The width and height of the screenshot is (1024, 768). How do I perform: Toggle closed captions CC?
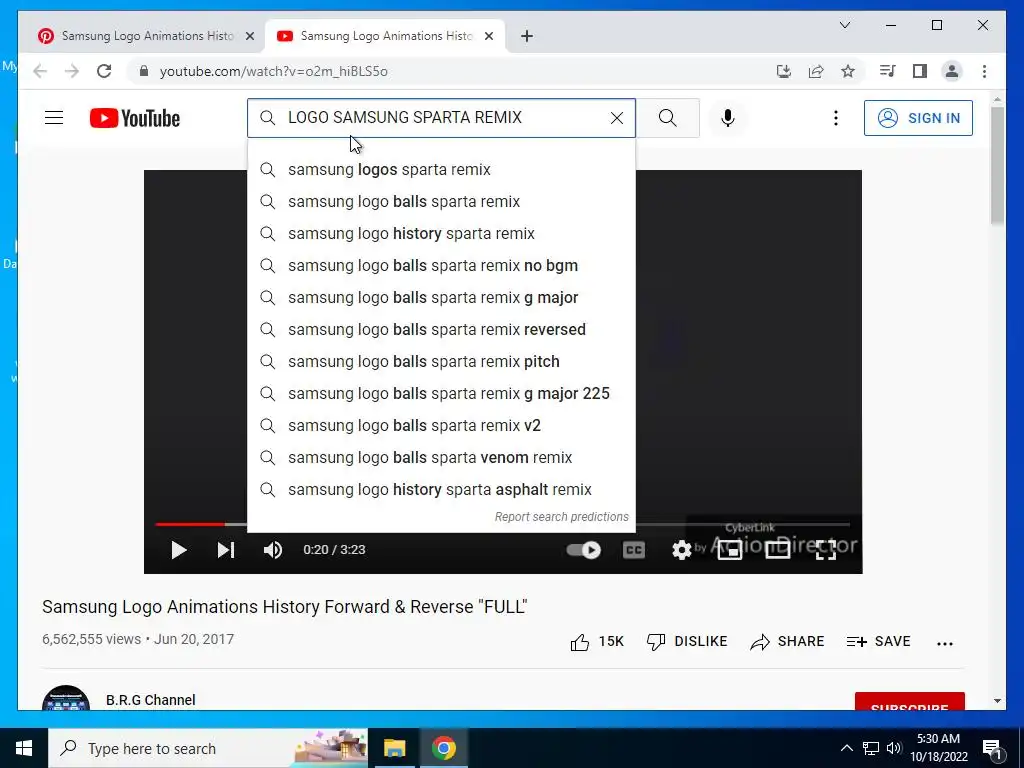(633, 550)
